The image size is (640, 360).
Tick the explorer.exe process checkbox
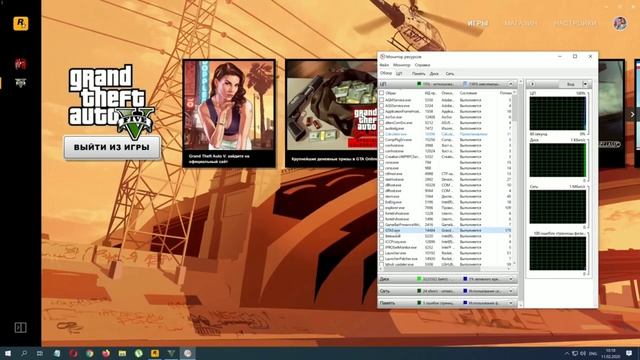382,208
